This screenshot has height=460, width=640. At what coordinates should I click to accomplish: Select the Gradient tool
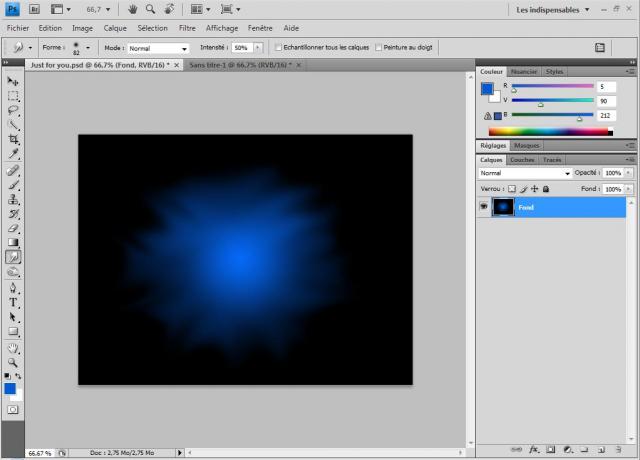click(13, 242)
